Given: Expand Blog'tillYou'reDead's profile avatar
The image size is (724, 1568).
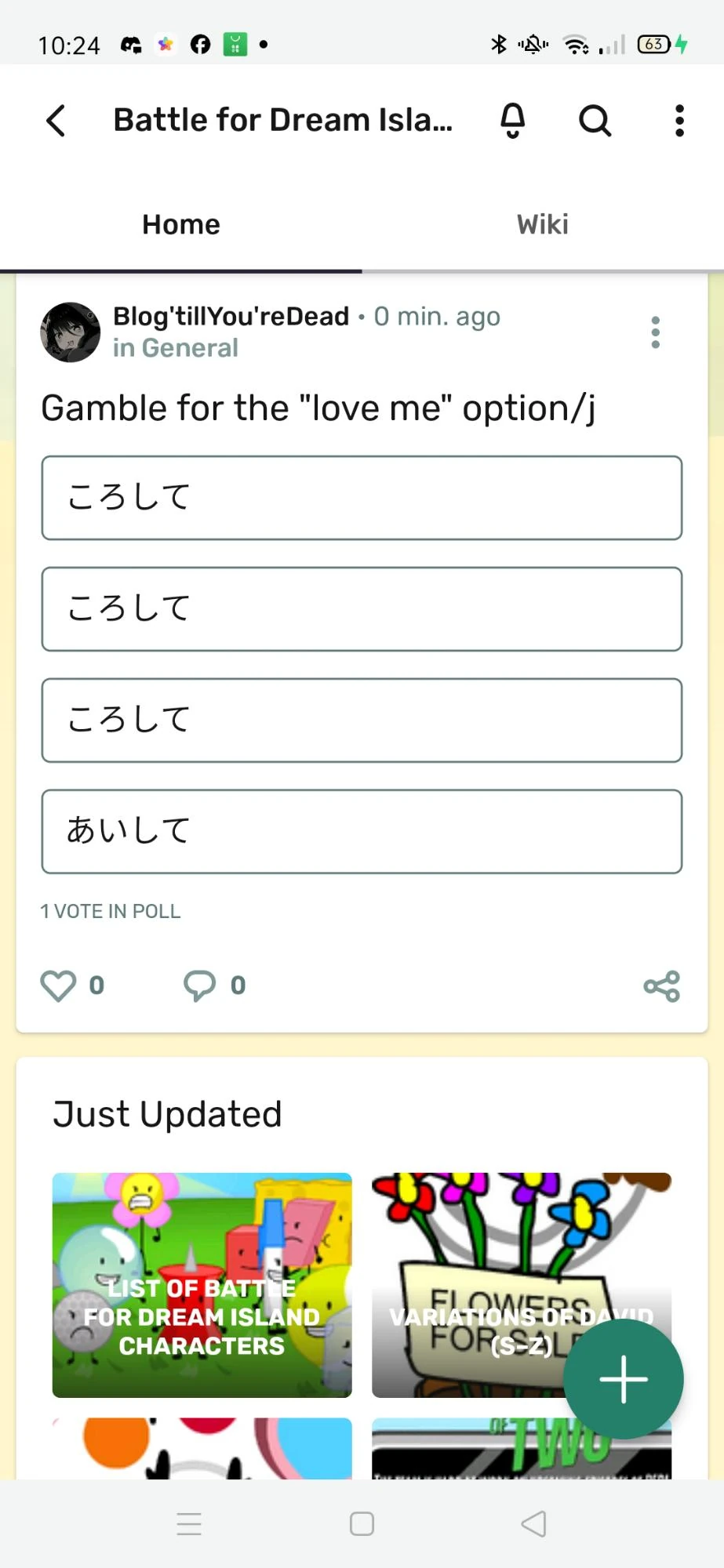Looking at the screenshot, I should (x=71, y=332).
